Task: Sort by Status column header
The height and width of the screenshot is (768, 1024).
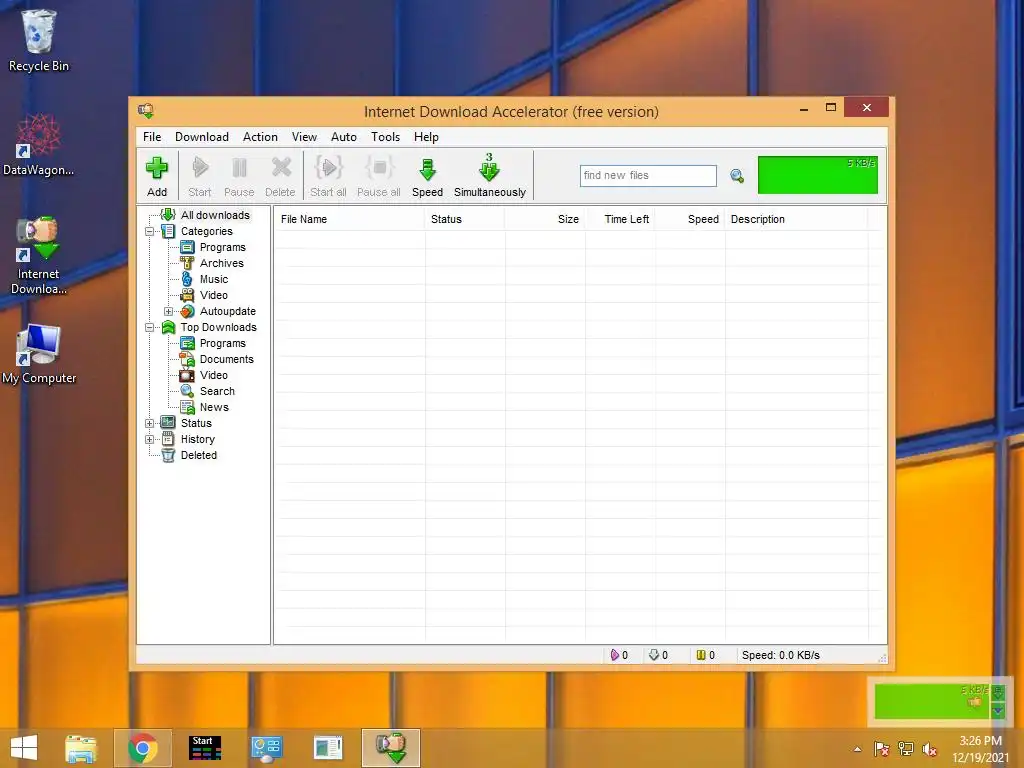Action: (464, 219)
